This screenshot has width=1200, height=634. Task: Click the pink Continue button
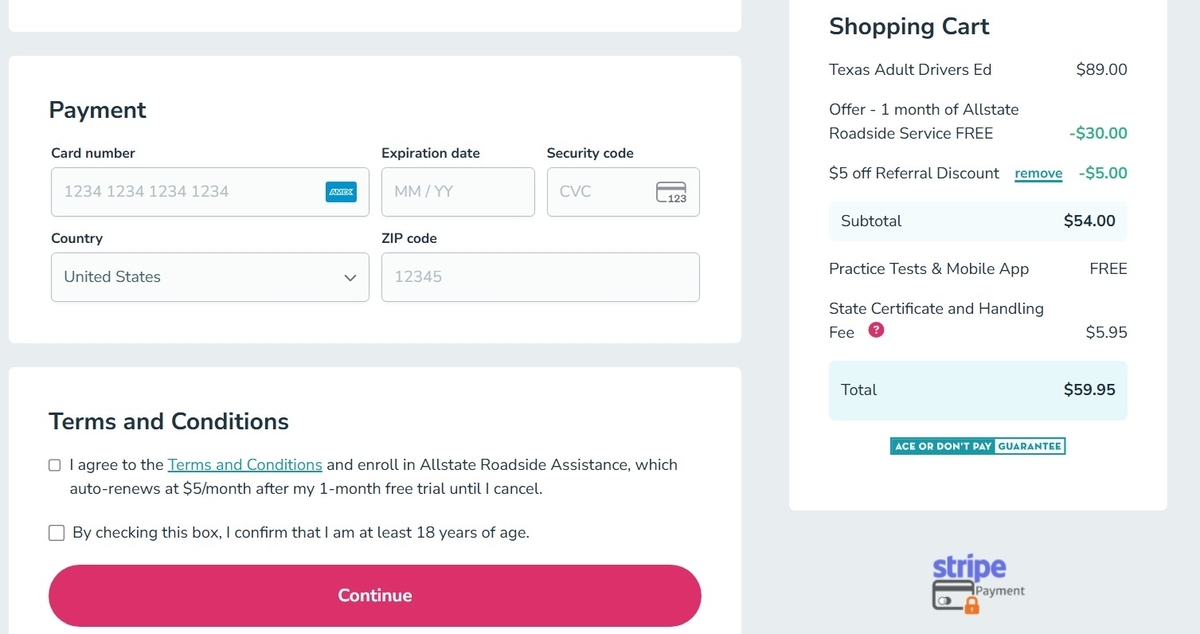375,595
